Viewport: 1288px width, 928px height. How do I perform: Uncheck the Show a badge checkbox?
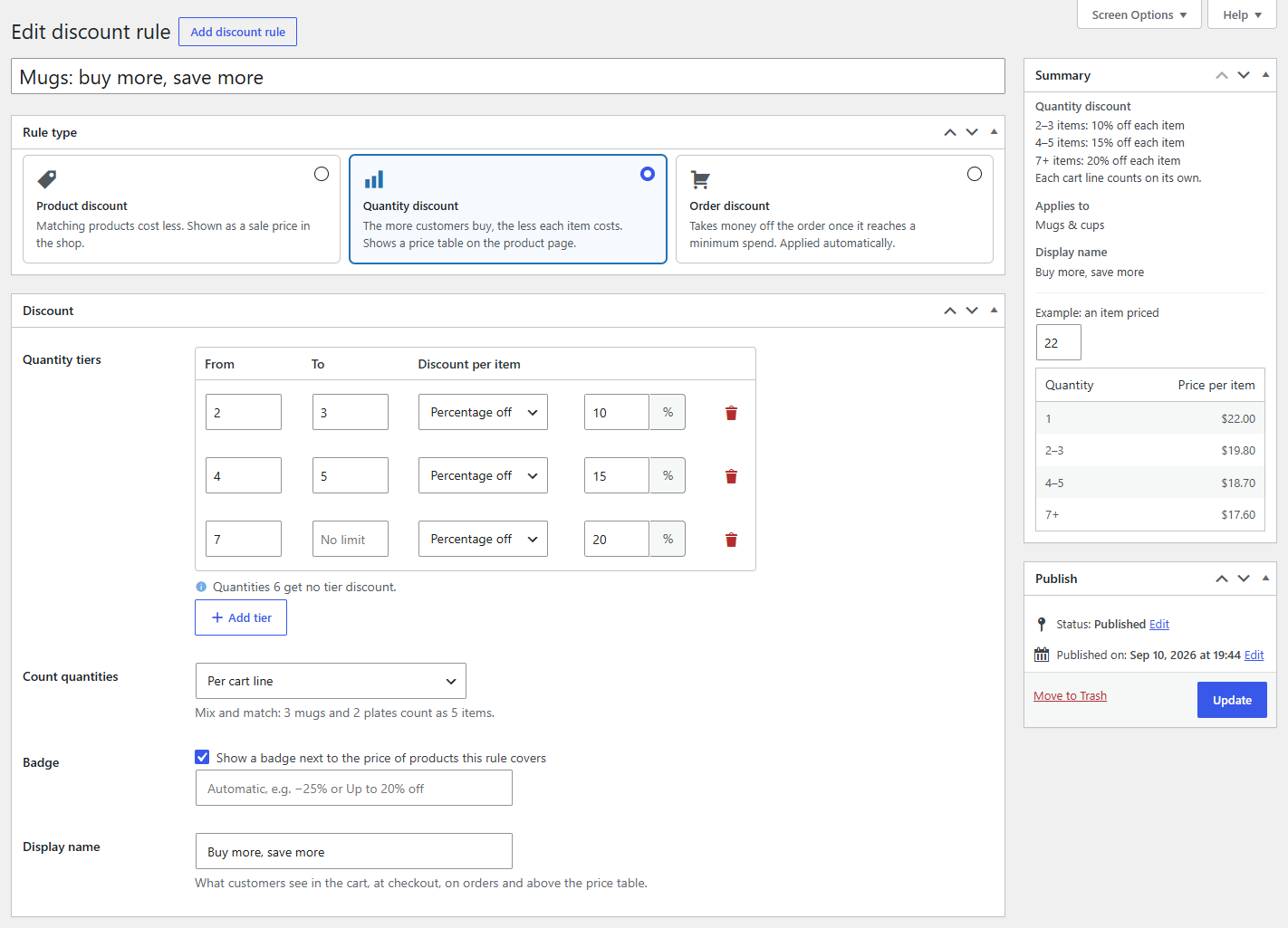(x=202, y=757)
